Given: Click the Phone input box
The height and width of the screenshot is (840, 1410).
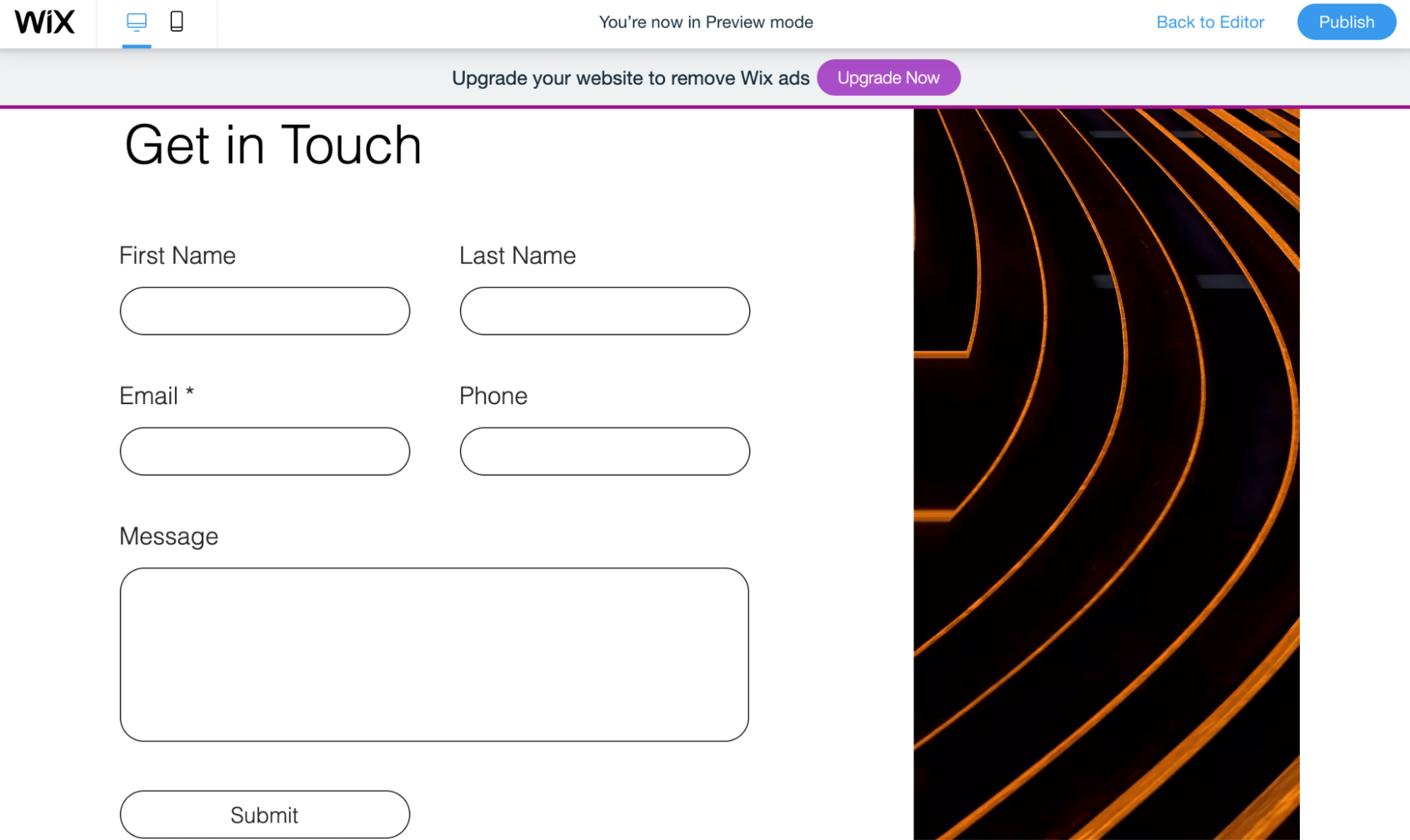Looking at the screenshot, I should (x=604, y=451).
